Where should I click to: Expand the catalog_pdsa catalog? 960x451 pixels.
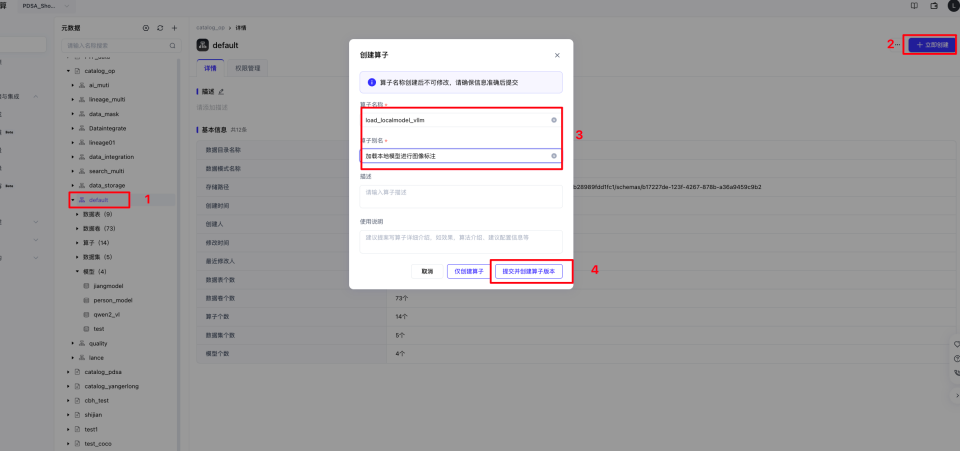tap(69, 371)
